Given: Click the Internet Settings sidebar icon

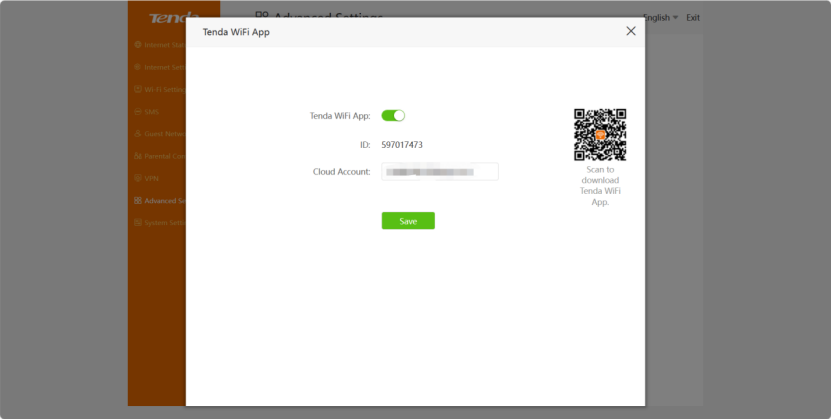Looking at the screenshot, I should coord(137,67).
